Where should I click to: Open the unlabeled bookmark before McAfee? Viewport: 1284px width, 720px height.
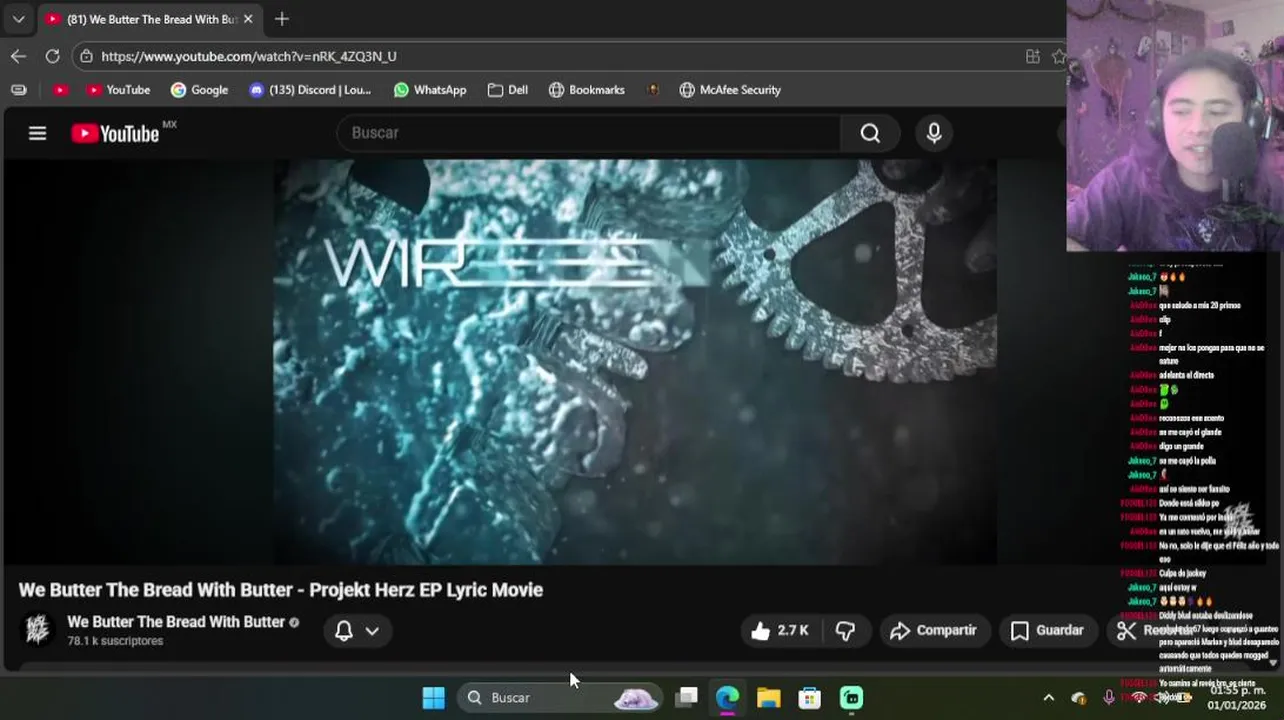[x=653, y=90]
